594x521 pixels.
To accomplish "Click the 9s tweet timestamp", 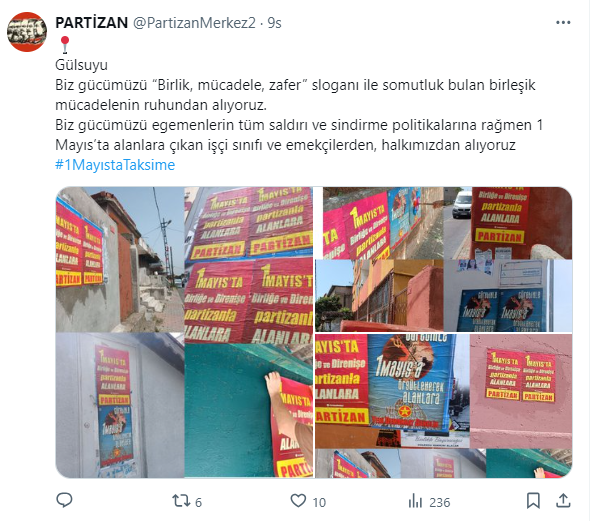I will click(274, 23).
